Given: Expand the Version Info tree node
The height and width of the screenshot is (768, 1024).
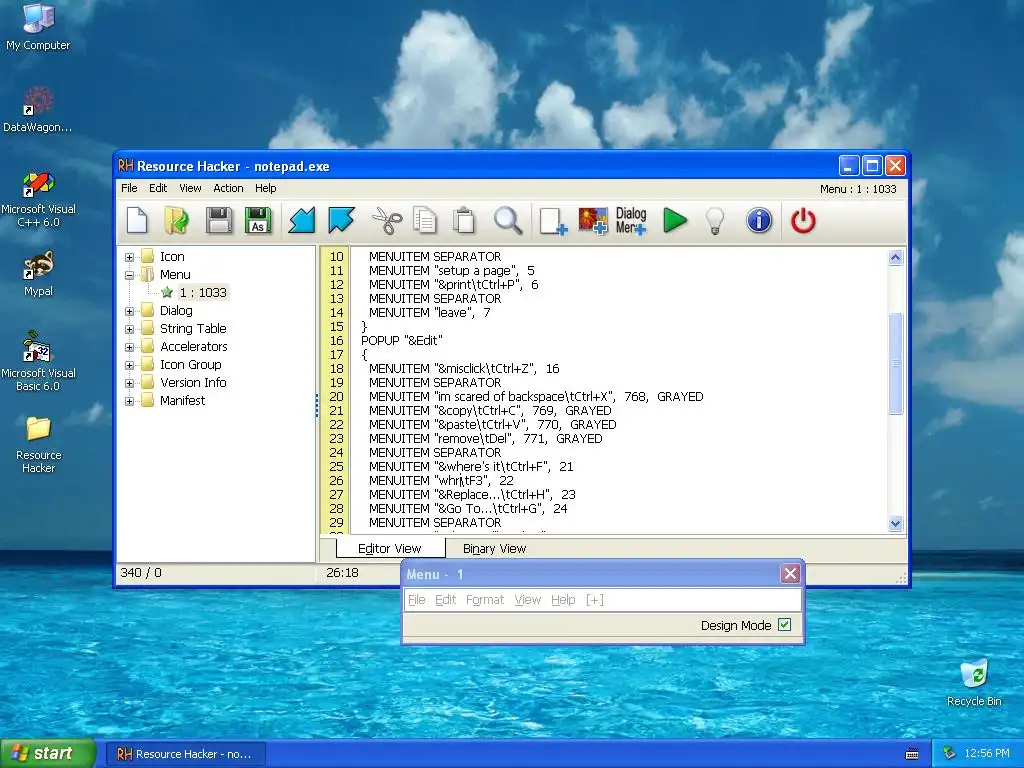Looking at the screenshot, I should point(129,383).
